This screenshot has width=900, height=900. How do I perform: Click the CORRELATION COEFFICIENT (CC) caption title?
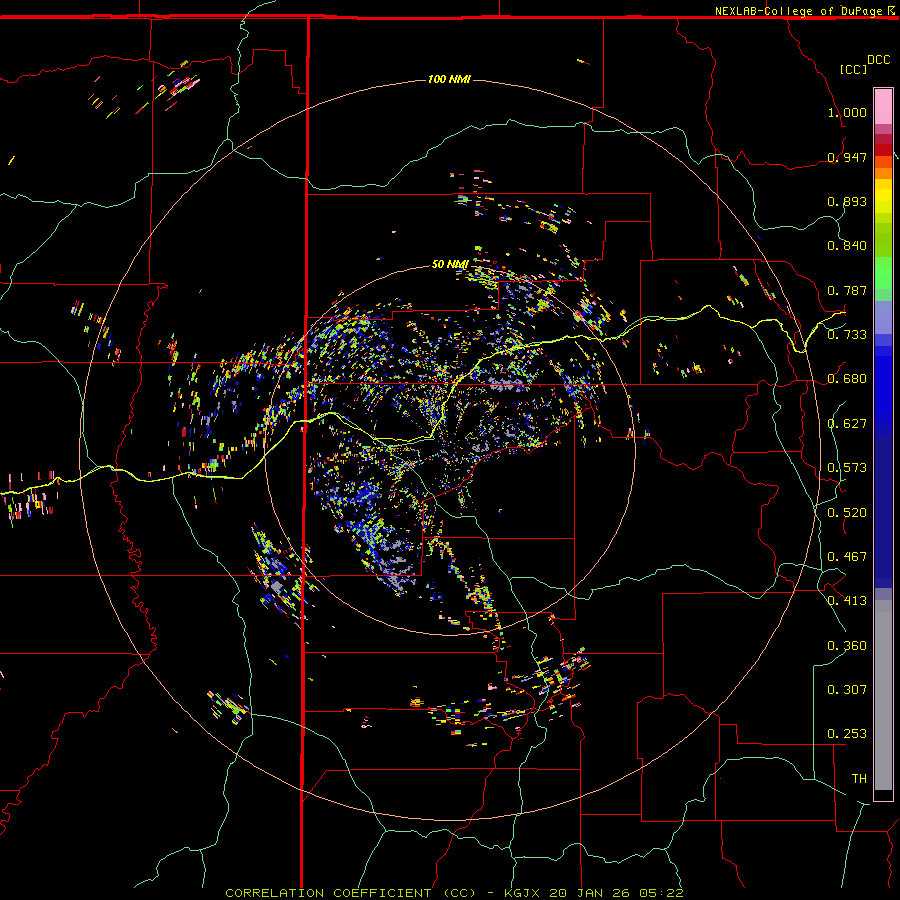pyautogui.click(x=350, y=893)
